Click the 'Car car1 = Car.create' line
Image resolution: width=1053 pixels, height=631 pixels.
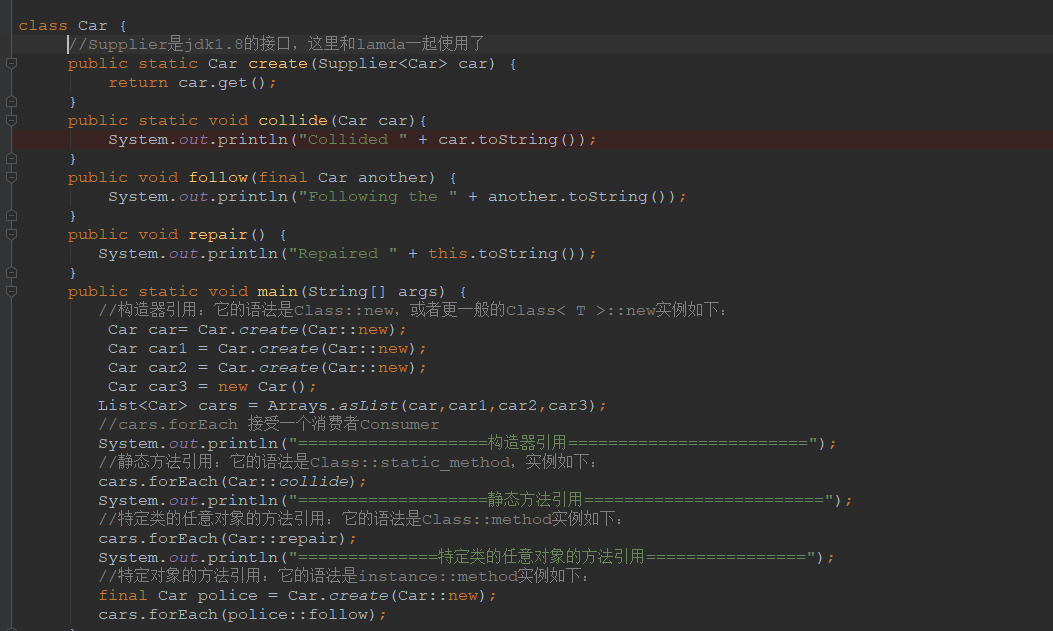click(x=267, y=349)
